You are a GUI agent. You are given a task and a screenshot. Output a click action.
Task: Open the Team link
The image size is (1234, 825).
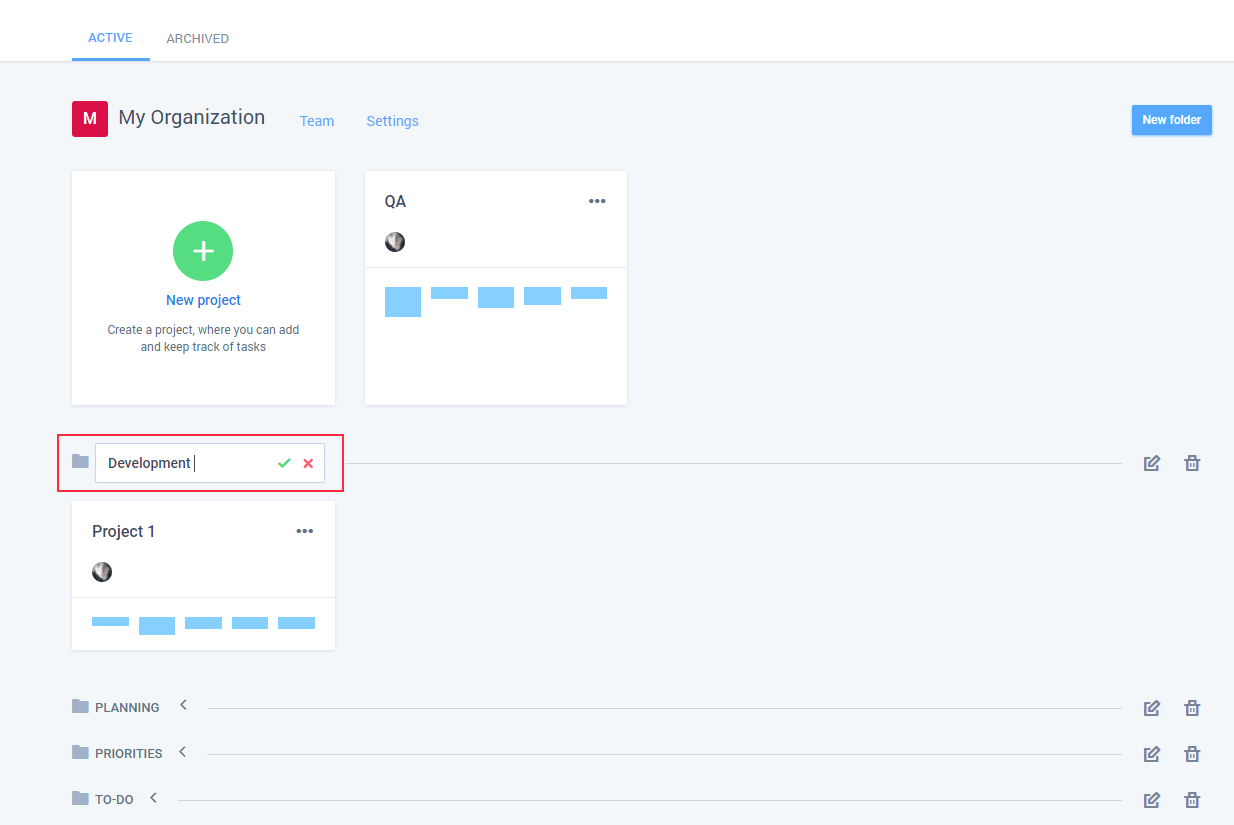pyautogui.click(x=317, y=121)
